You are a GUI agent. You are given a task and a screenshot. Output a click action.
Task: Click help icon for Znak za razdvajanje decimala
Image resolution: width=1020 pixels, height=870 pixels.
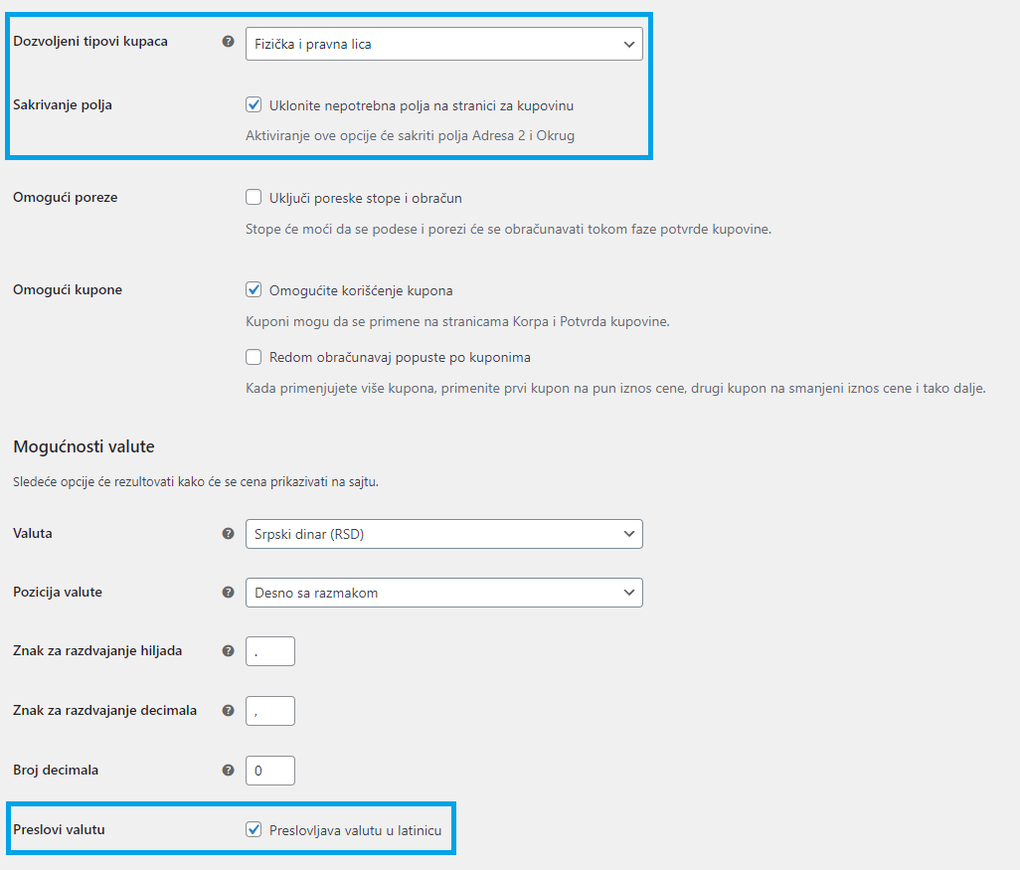tap(228, 711)
